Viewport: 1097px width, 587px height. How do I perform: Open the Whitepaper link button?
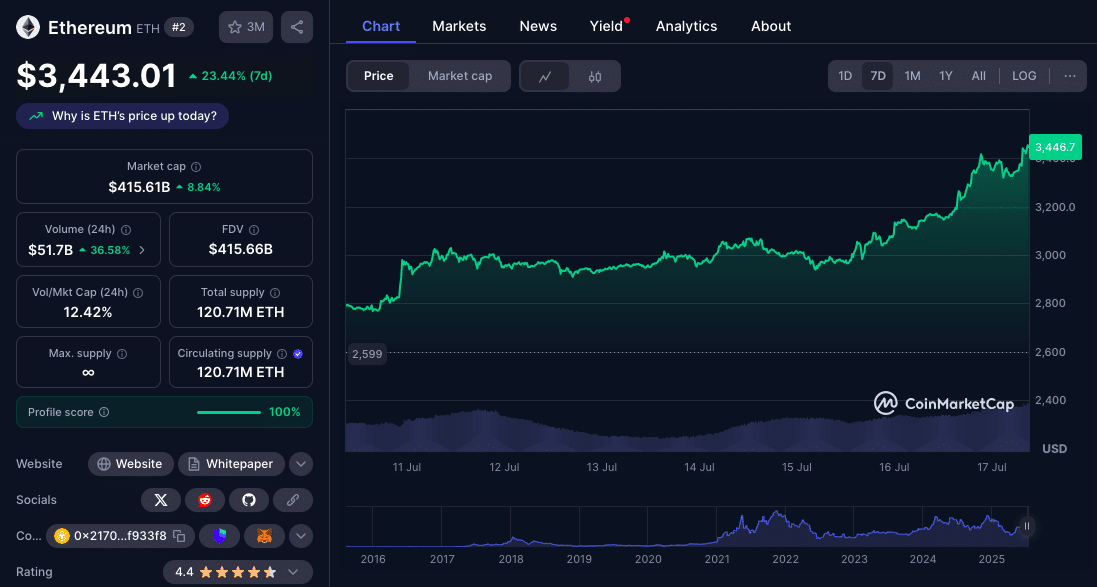coord(231,464)
